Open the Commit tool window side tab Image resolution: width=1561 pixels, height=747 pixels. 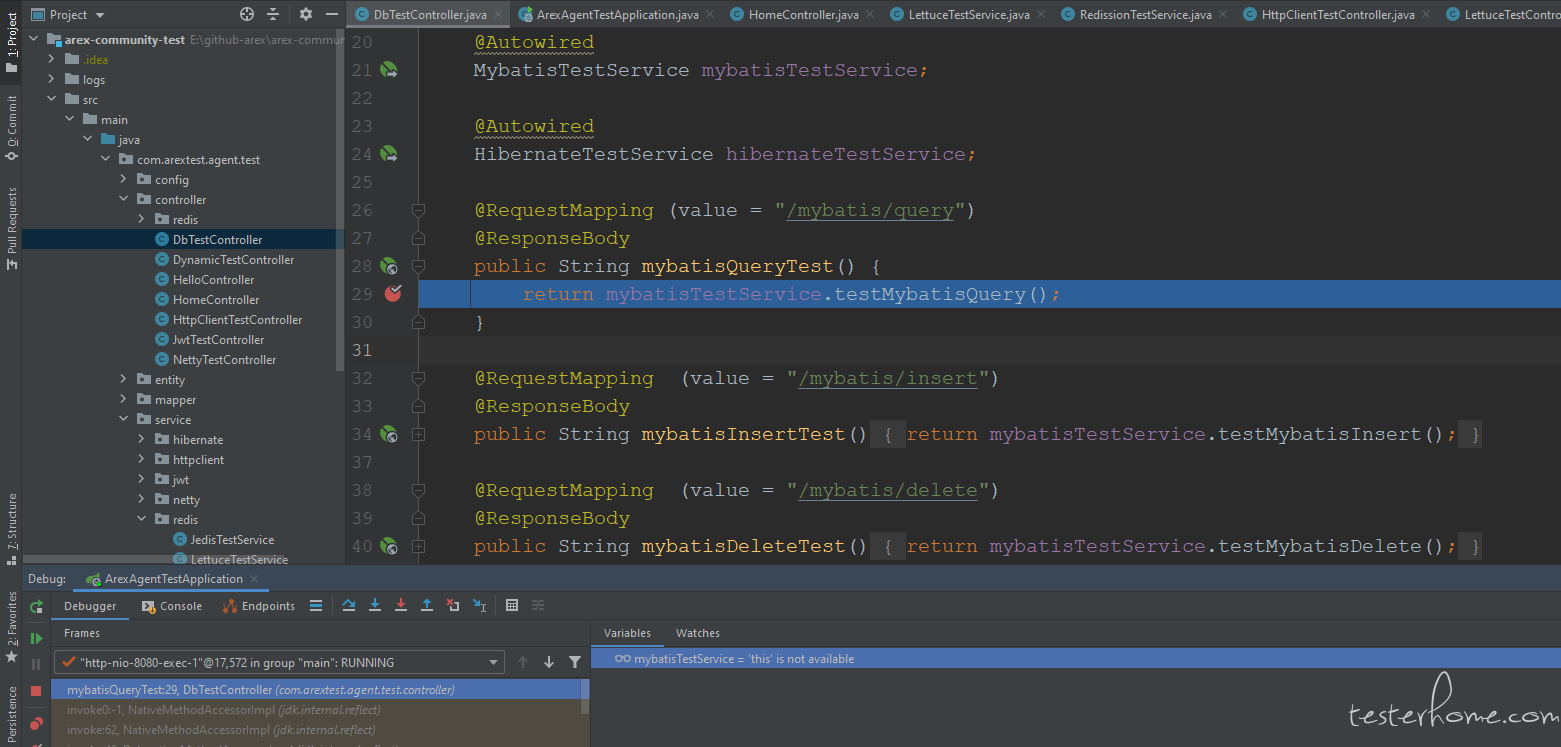point(11,128)
